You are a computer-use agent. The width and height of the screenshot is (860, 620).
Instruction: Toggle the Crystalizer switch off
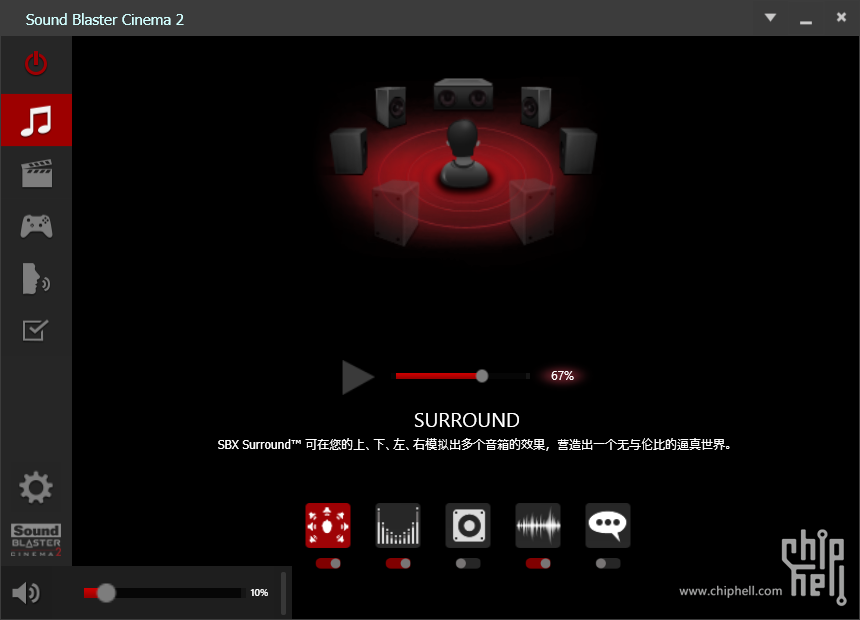tap(398, 563)
